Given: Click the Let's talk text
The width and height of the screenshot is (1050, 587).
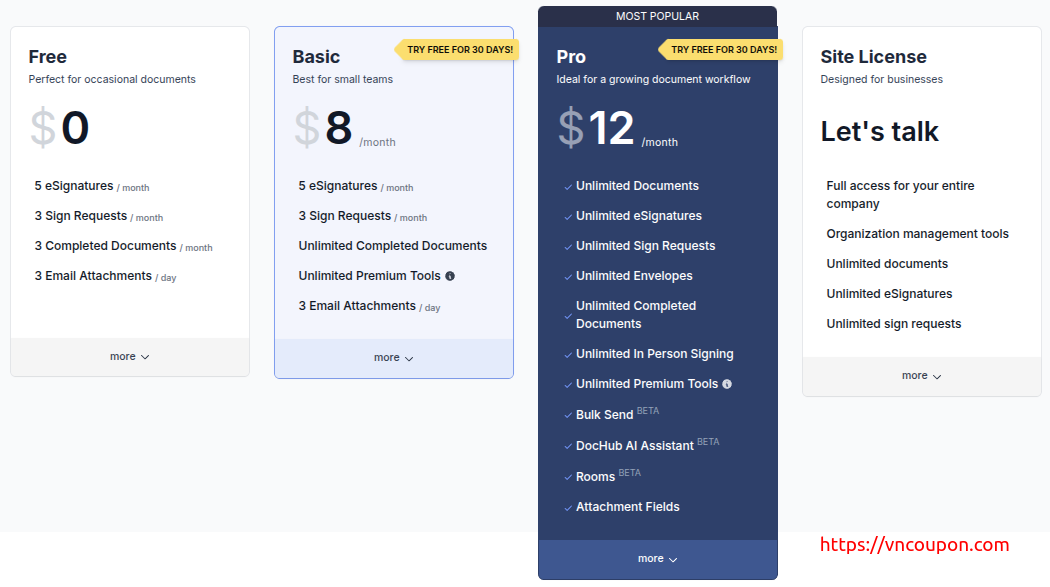Looking at the screenshot, I should [x=880, y=132].
